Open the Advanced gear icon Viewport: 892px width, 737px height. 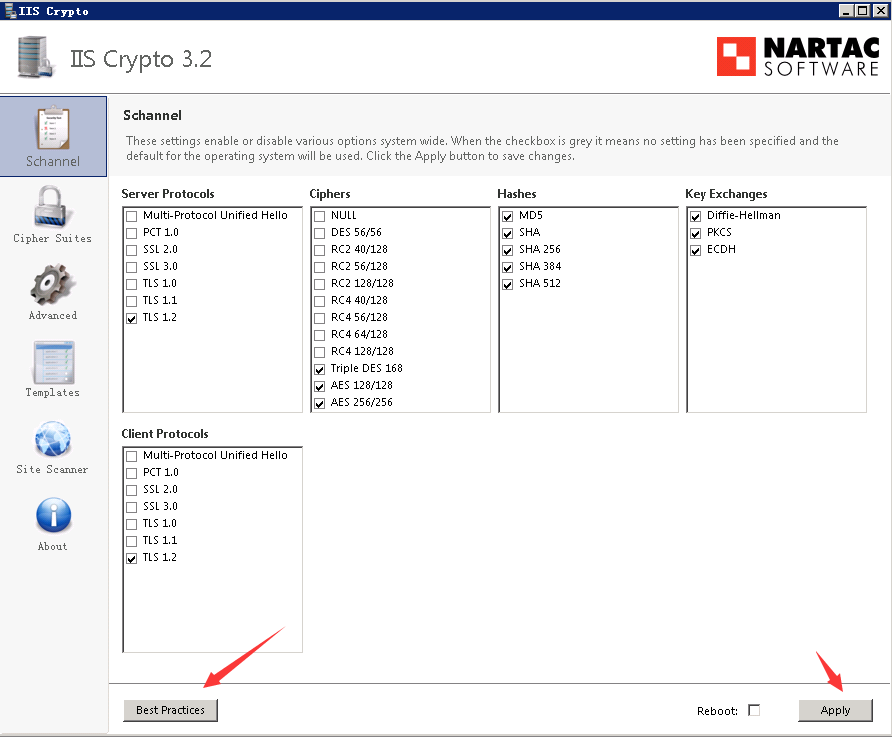click(x=52, y=290)
